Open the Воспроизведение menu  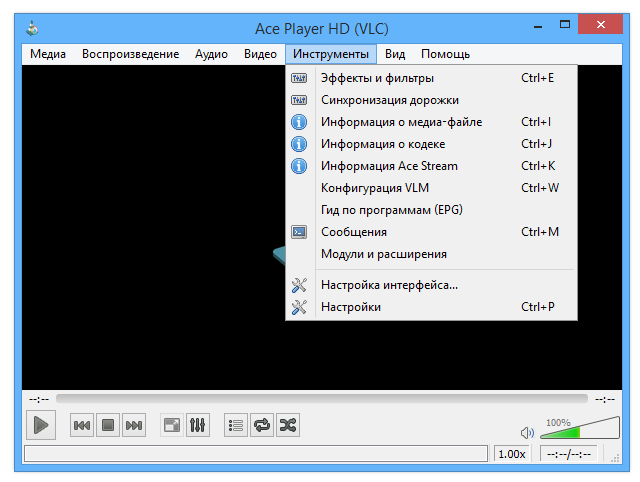click(131, 54)
